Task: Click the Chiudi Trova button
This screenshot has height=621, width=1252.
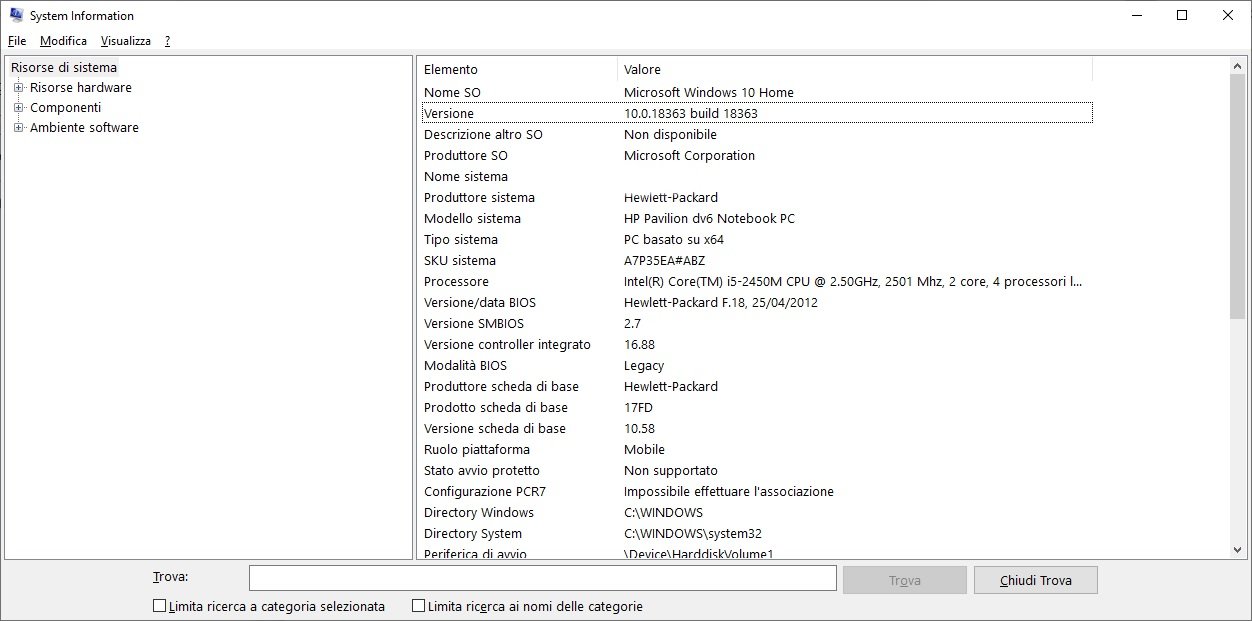Action: 1035,580
